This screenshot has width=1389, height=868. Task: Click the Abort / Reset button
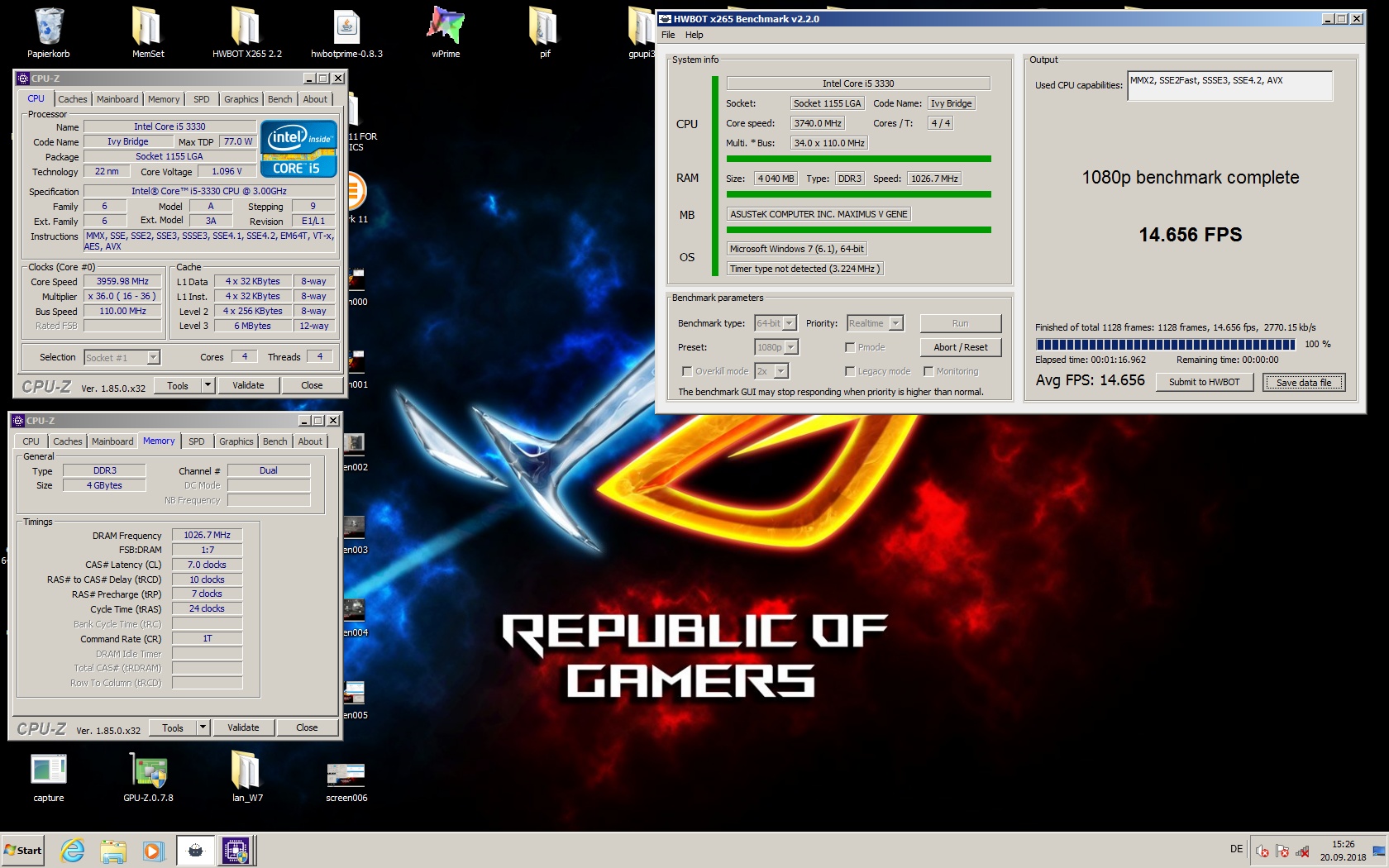point(961,347)
